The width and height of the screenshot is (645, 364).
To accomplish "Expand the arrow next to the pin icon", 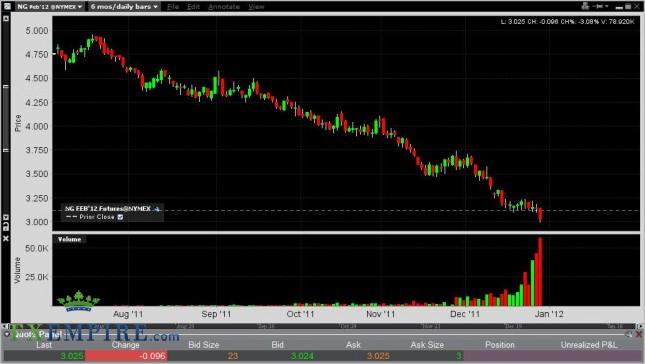I will [607, 6].
